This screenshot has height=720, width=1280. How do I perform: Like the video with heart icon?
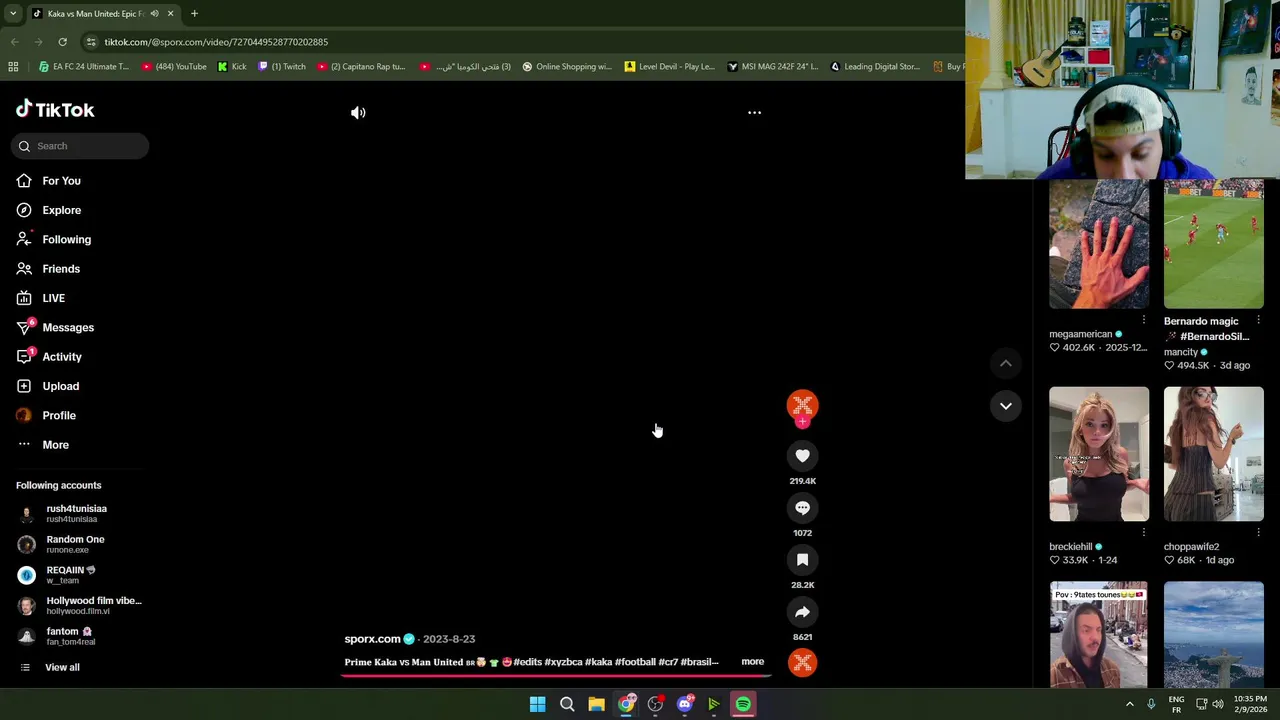coord(802,456)
